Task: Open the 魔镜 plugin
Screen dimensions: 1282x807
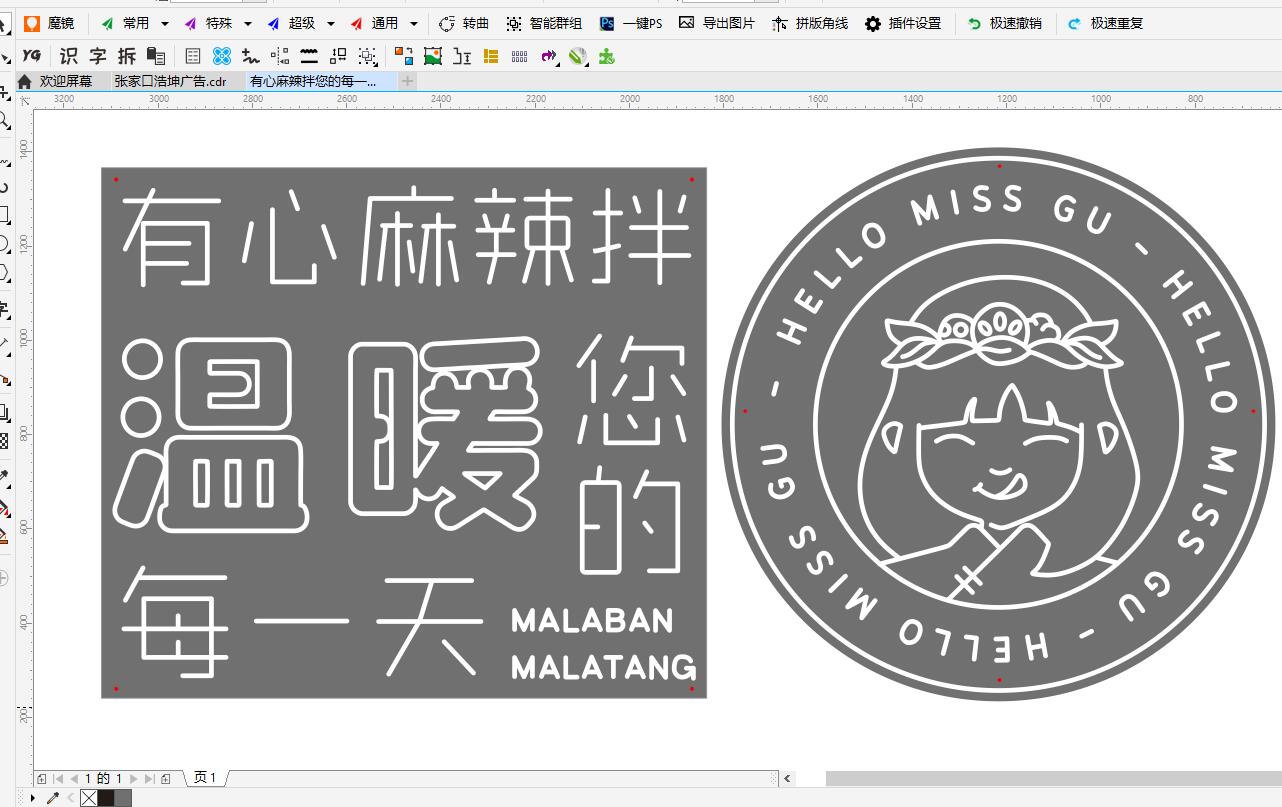Action: 49,23
